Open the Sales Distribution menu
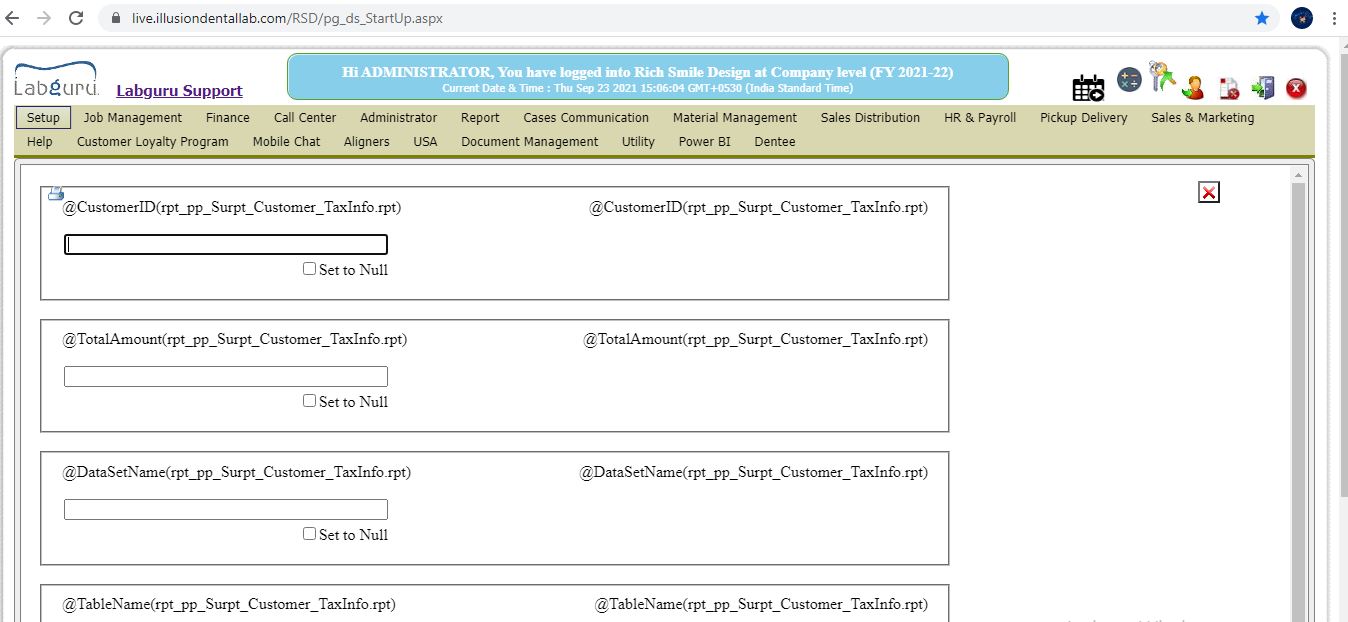Screen dimensions: 1348x622 (x=870, y=117)
